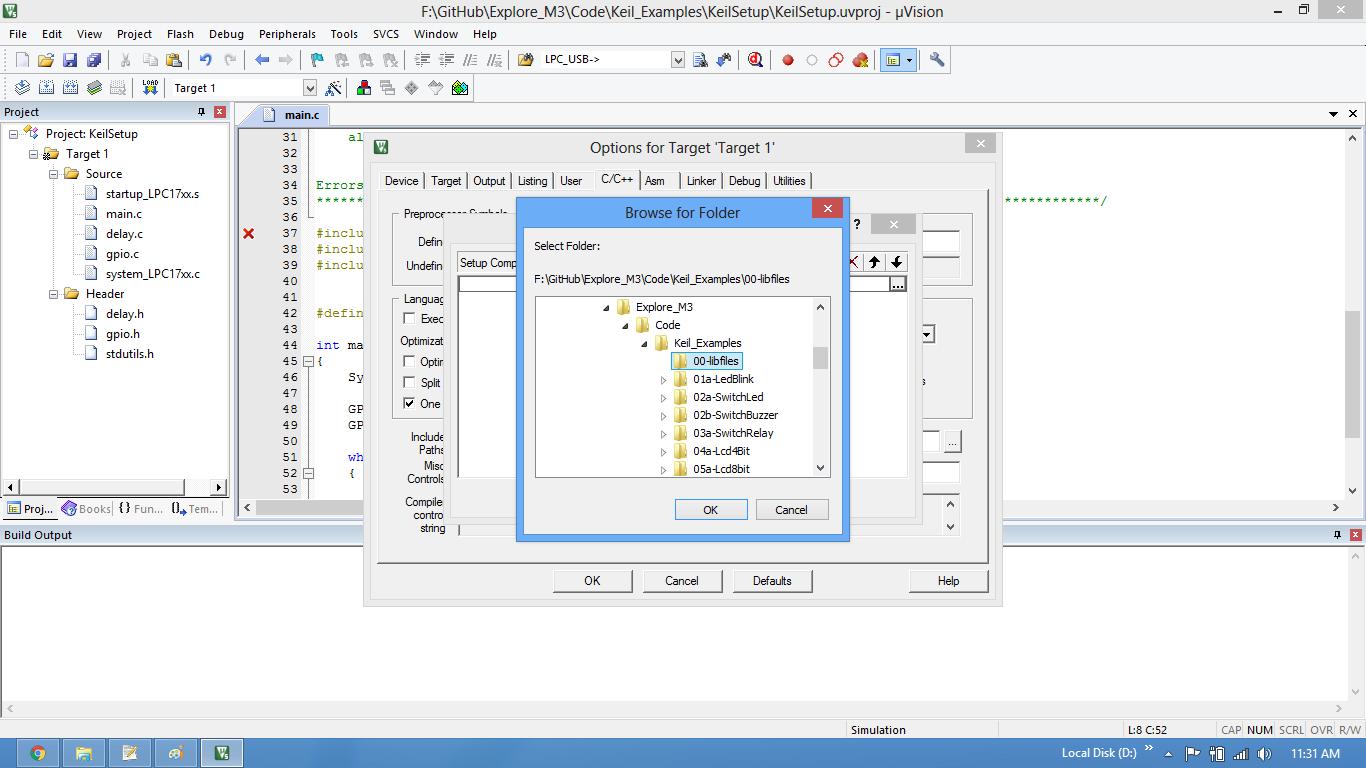Click the Save All icon in toolbar

coord(94,60)
